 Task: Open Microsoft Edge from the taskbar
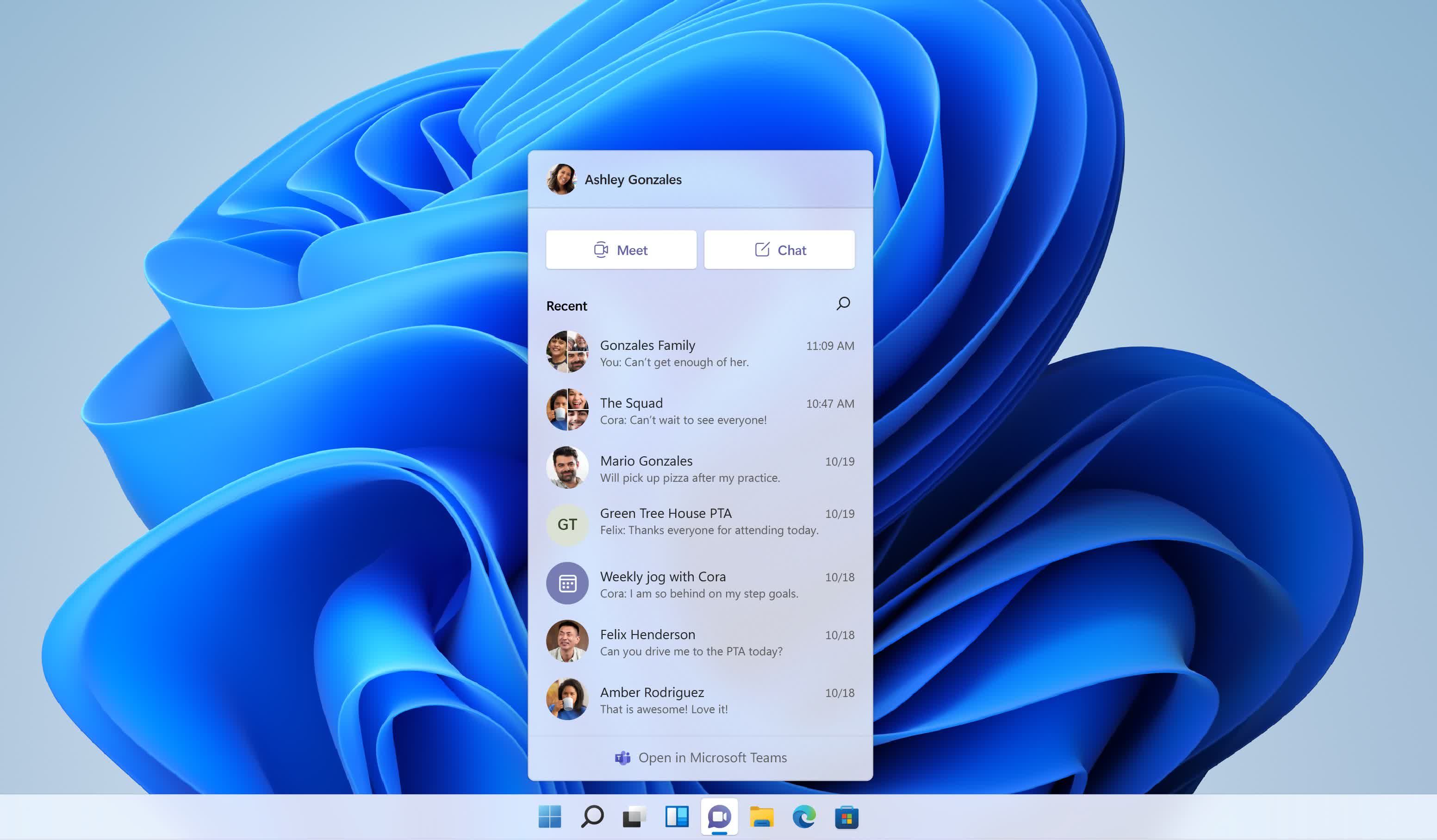tap(804, 816)
